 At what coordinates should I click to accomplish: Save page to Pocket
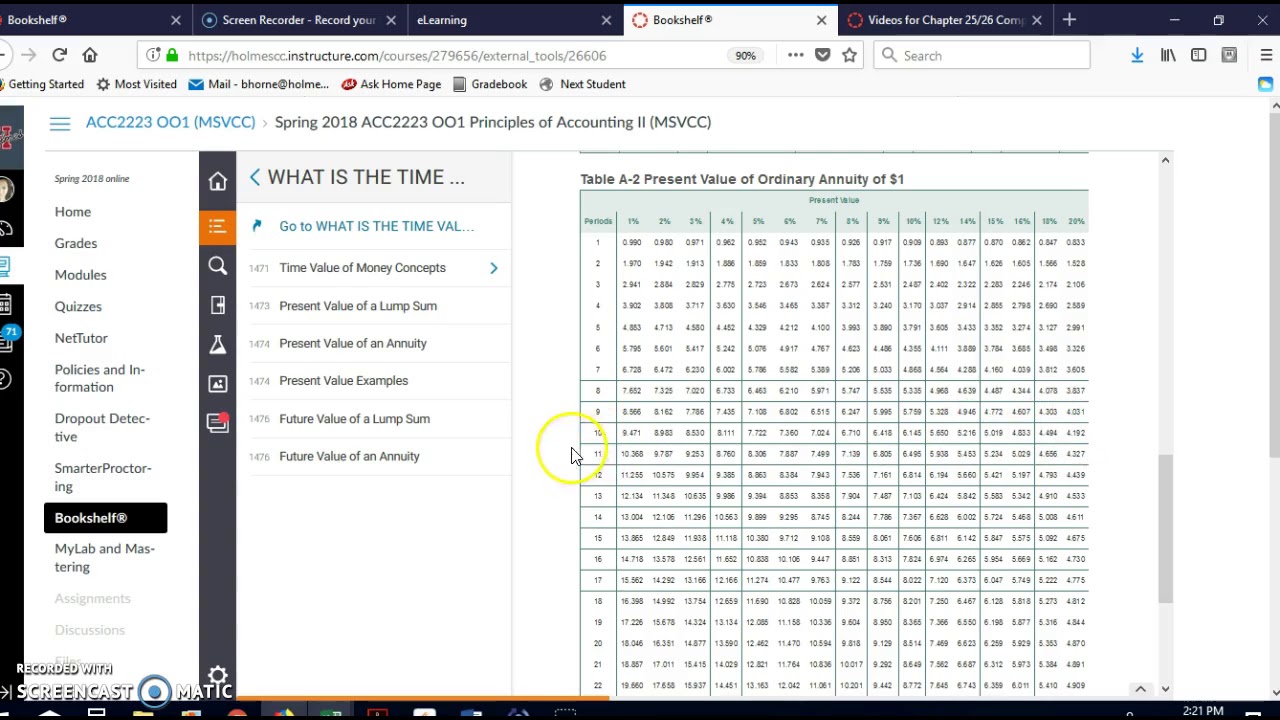822,55
